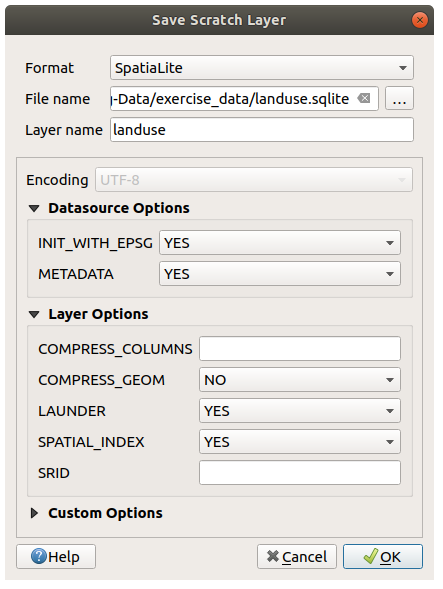This screenshot has height=589, width=443.
Task: Click into the File name path field
Action: 244,98
